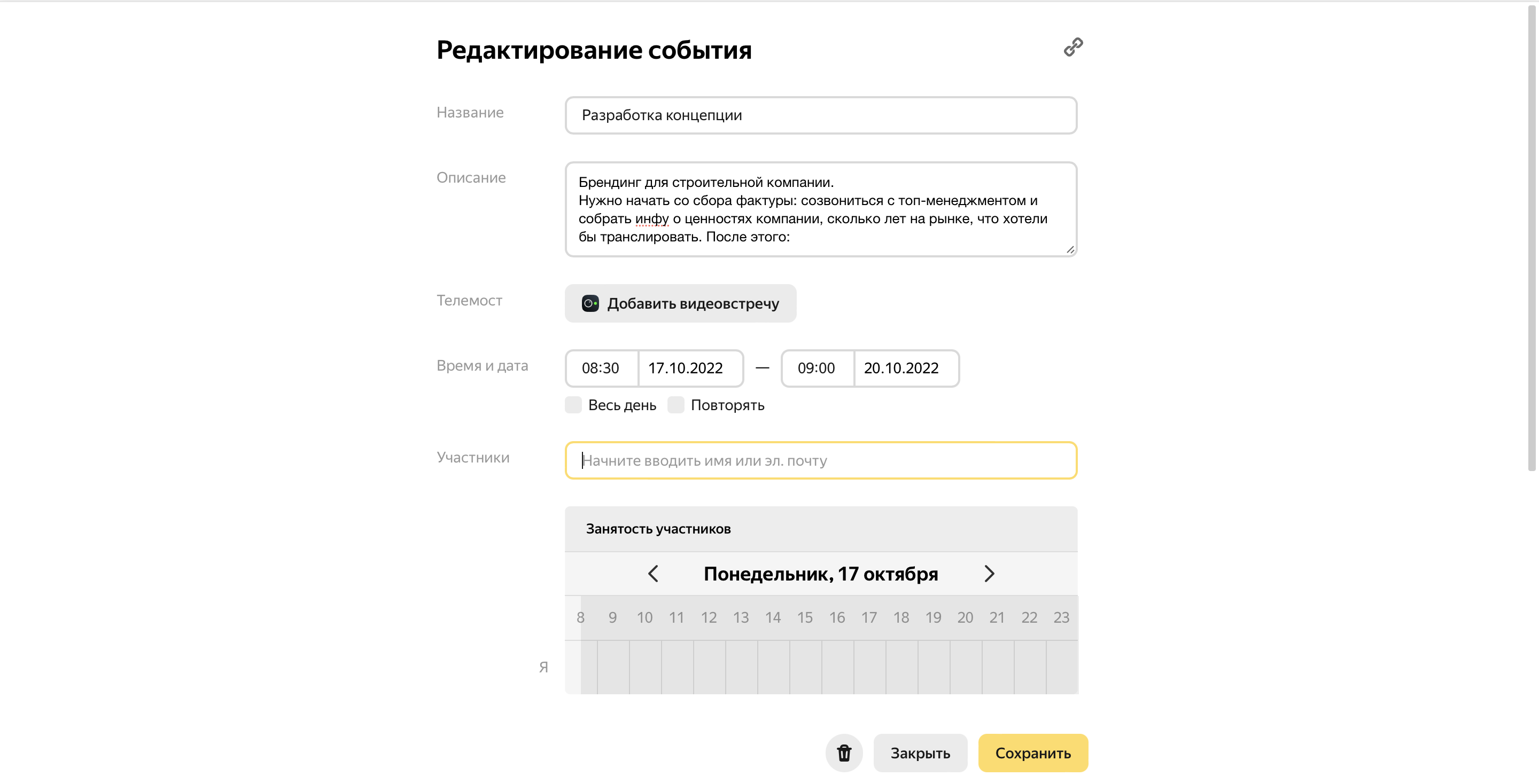This screenshot has height=784, width=1539.
Task: Open the end date 20.10.2022 picker
Action: [x=901, y=368]
